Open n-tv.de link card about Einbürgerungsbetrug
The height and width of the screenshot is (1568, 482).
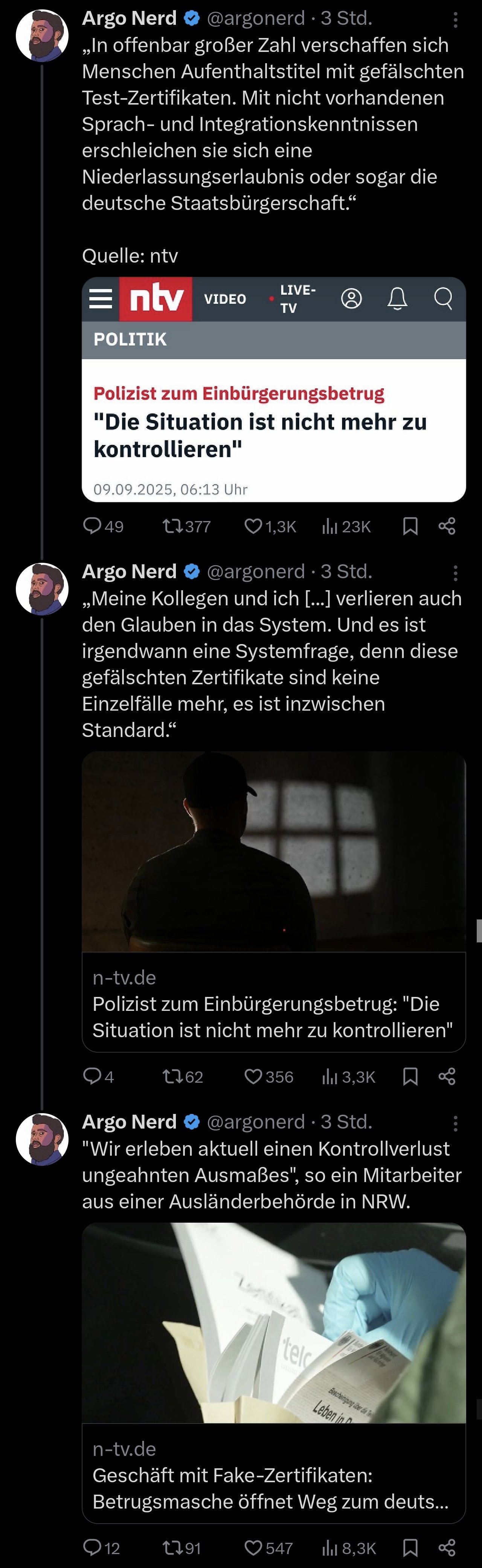point(274,901)
